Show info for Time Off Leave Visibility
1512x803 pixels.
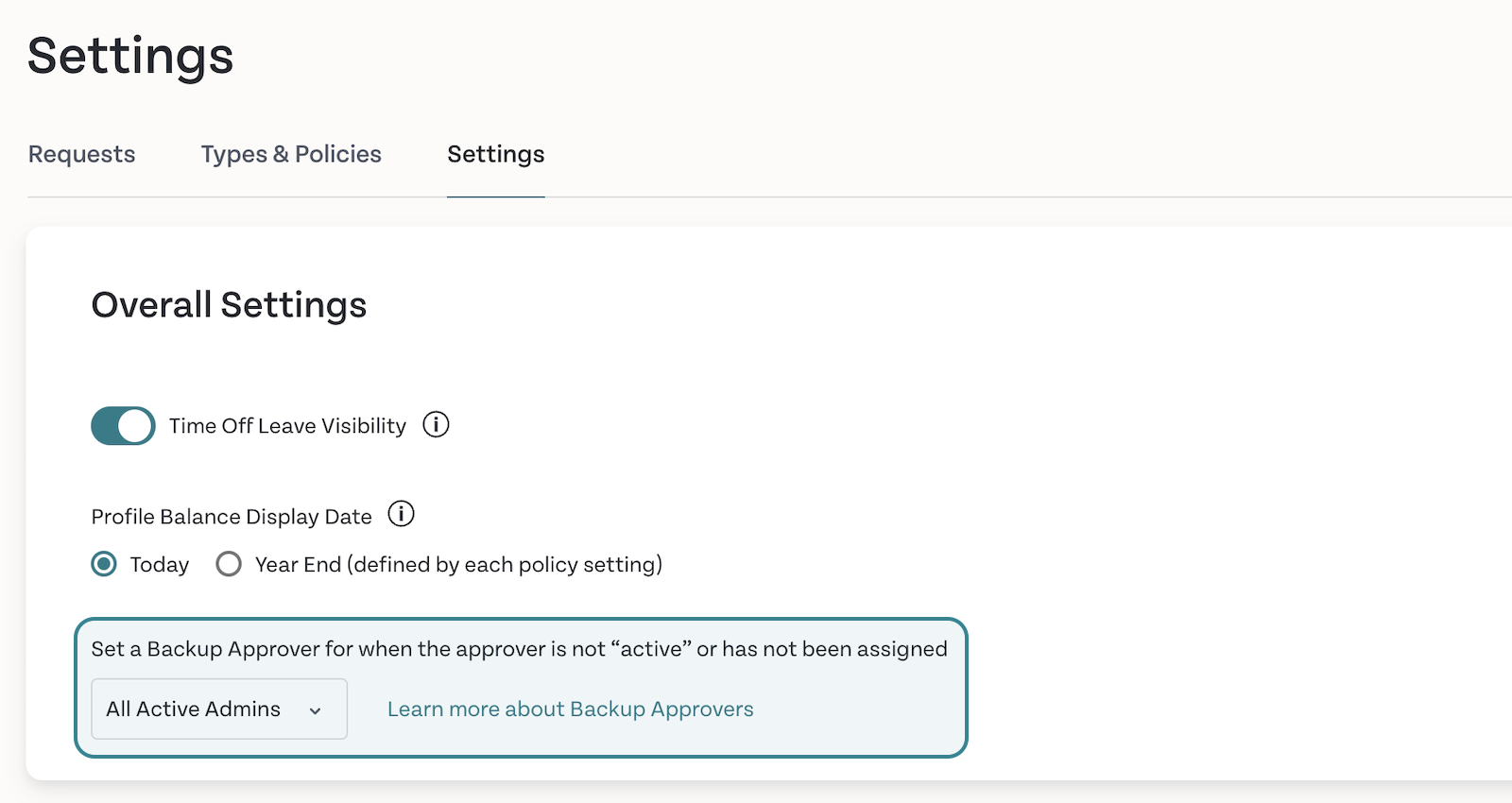pos(436,425)
